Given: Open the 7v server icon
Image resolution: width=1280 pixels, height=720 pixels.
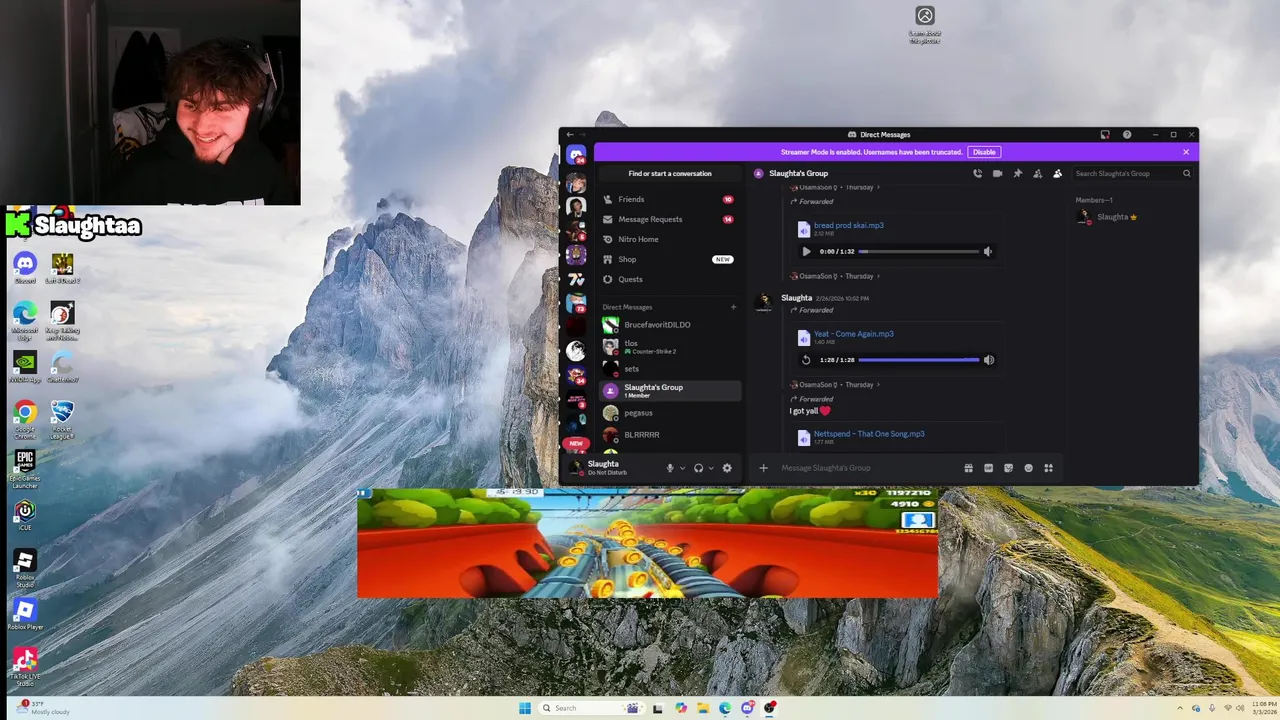Looking at the screenshot, I should click(576, 279).
